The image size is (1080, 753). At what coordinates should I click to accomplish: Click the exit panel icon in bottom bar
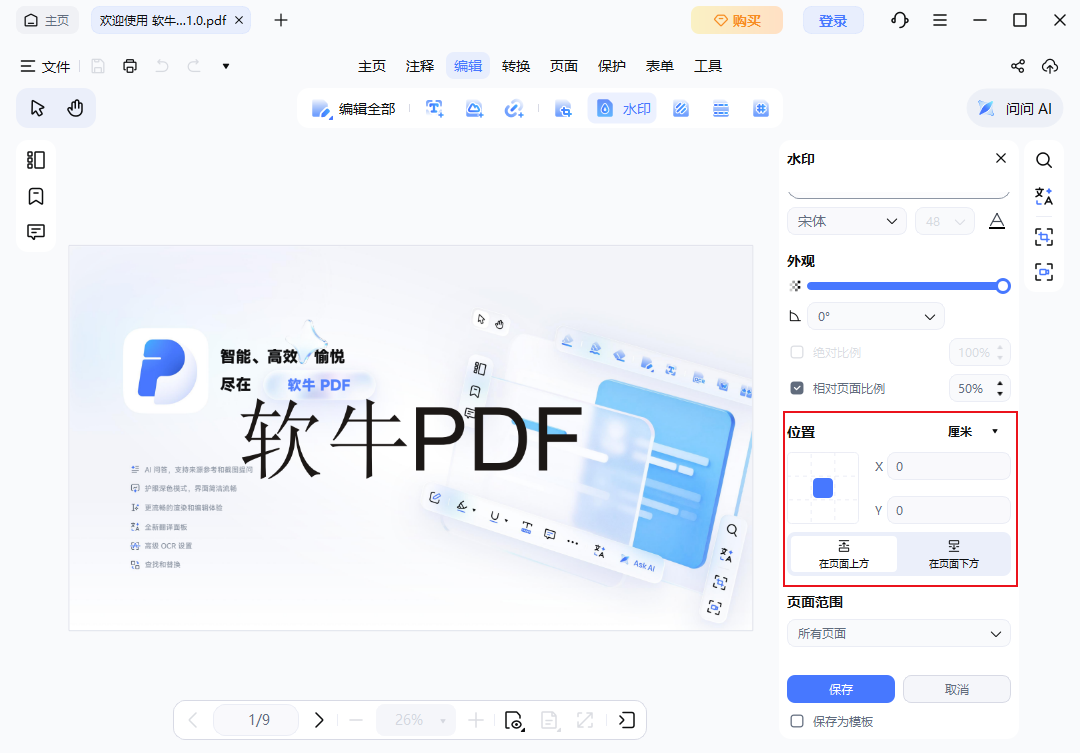[x=626, y=721]
